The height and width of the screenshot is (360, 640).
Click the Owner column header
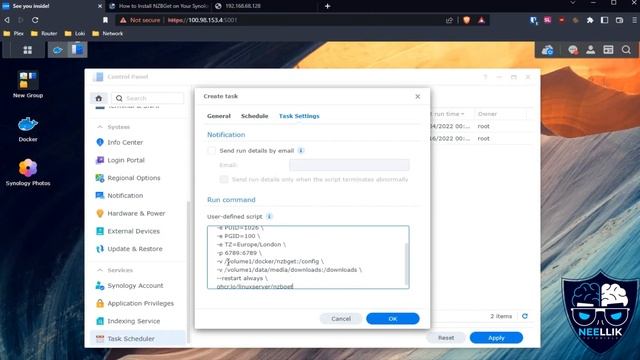[487, 114]
